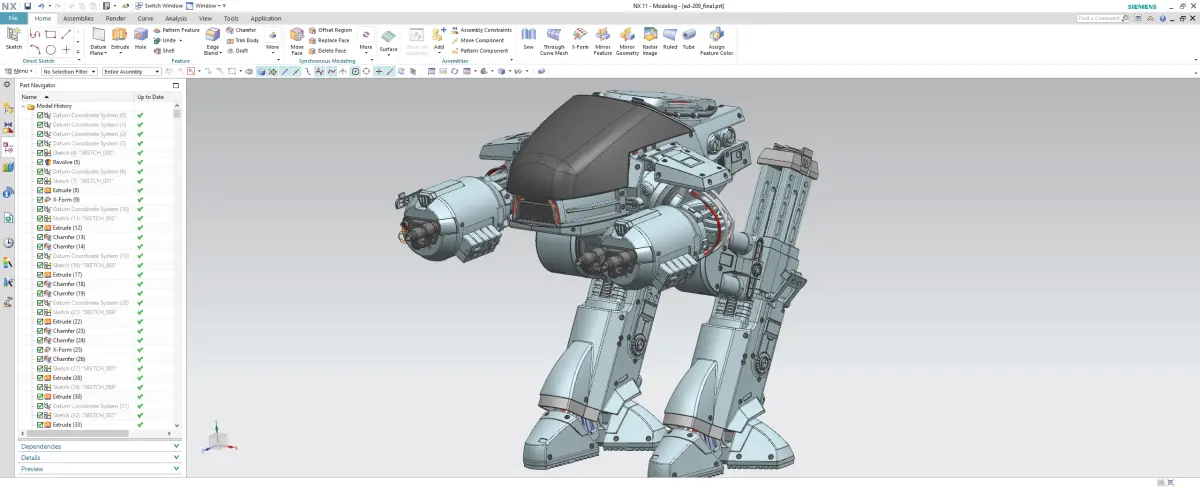
Task: Toggle checkbox for Extrude (22)
Action: tap(40, 321)
